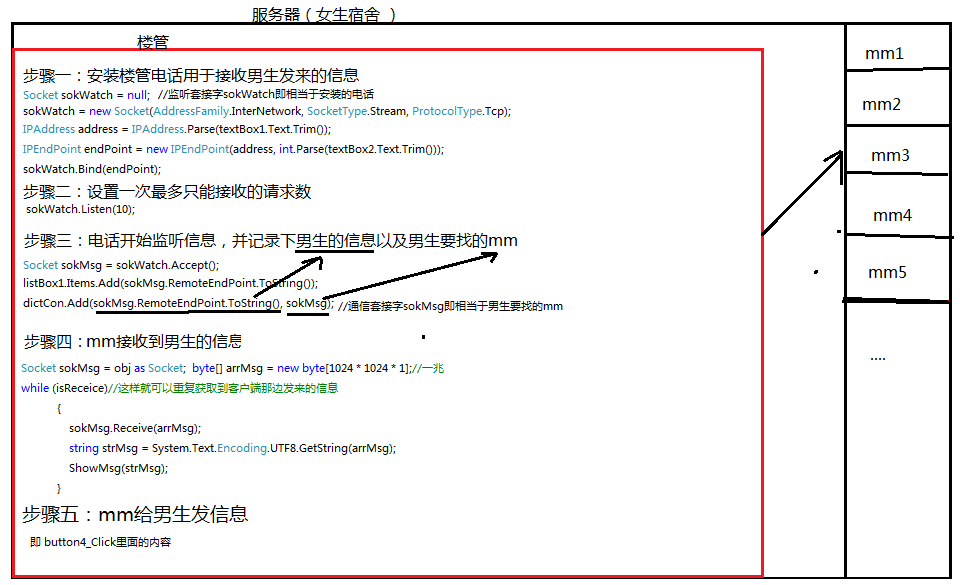Click the mm1 room cell
Screen dimensions: 960x585
pos(898,47)
